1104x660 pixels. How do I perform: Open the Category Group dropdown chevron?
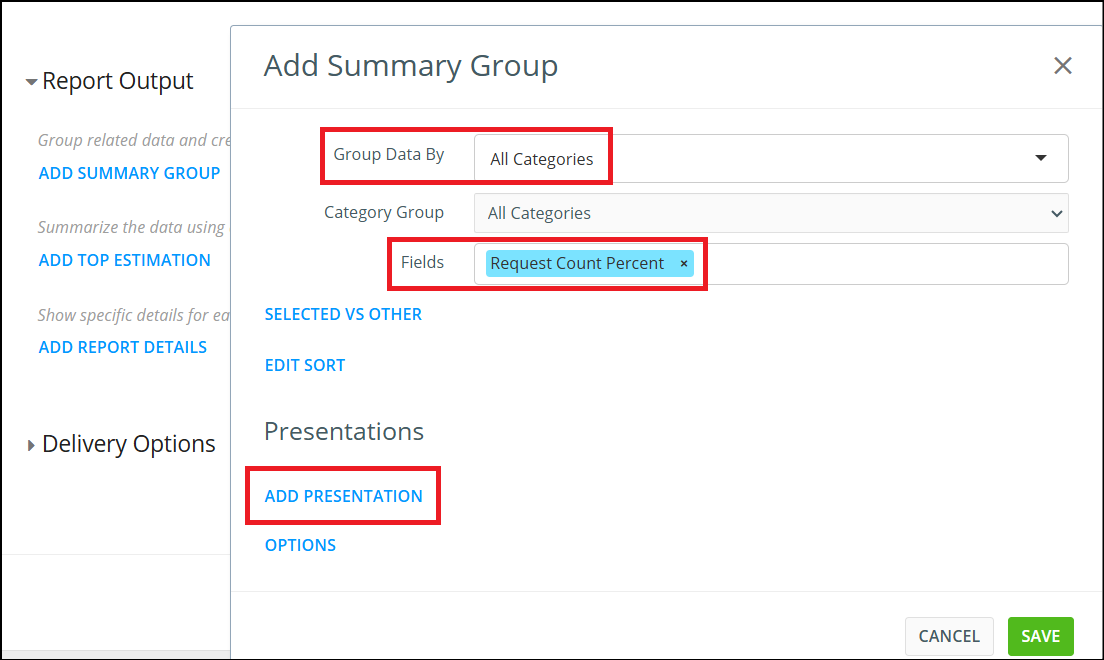tap(1056, 213)
